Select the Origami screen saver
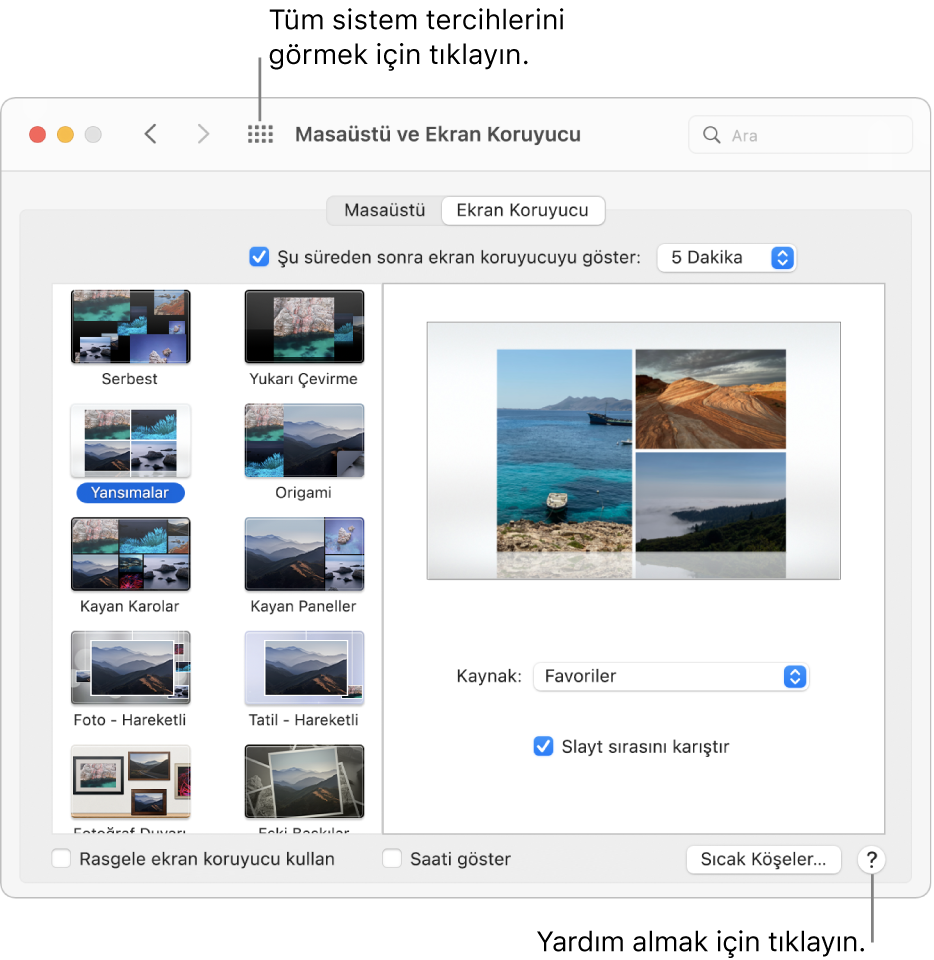The width and height of the screenshot is (934, 960). pyautogui.click(x=304, y=440)
